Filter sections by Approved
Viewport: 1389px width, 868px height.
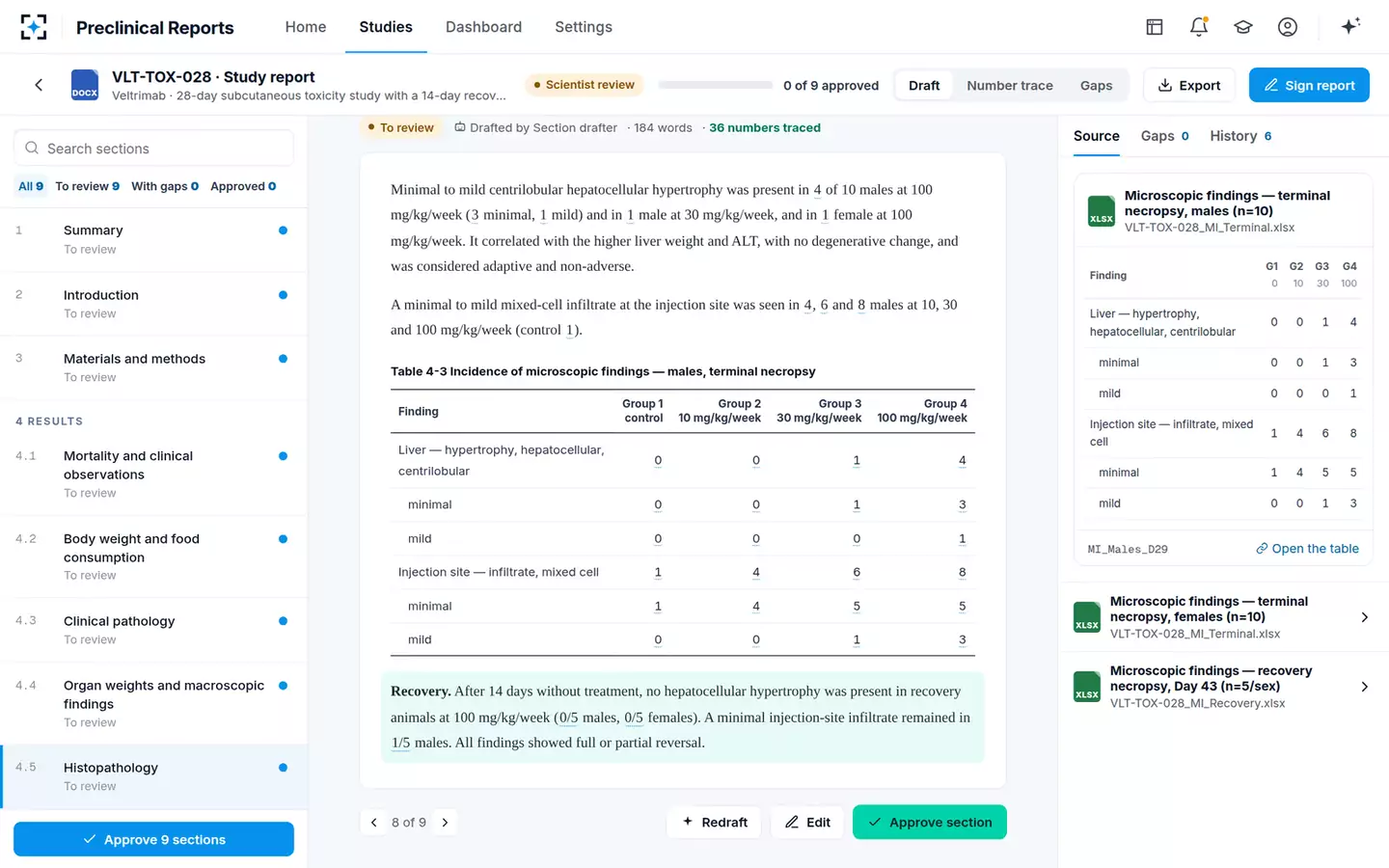coord(243,186)
